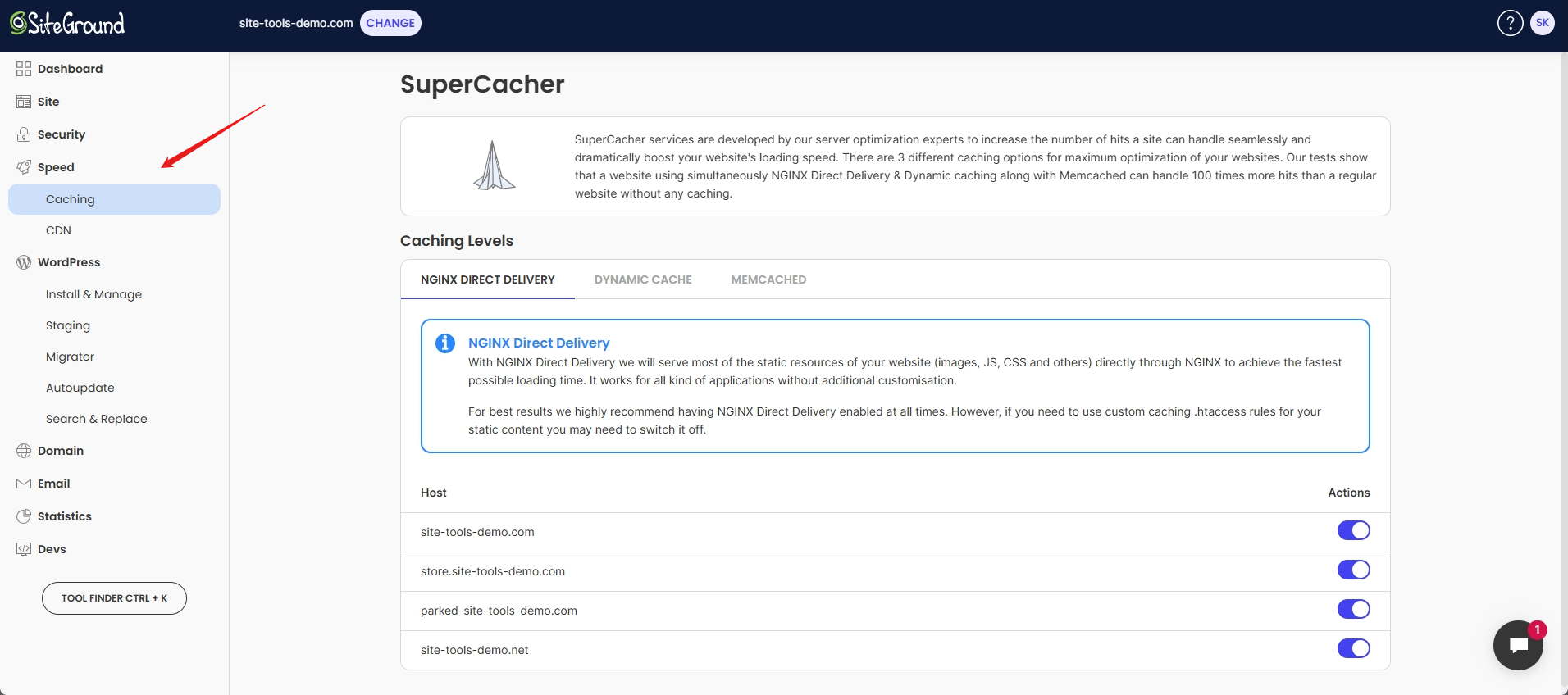The height and width of the screenshot is (695, 1568).
Task: Click host row store.site-tools-demo.com
Action: 895,571
